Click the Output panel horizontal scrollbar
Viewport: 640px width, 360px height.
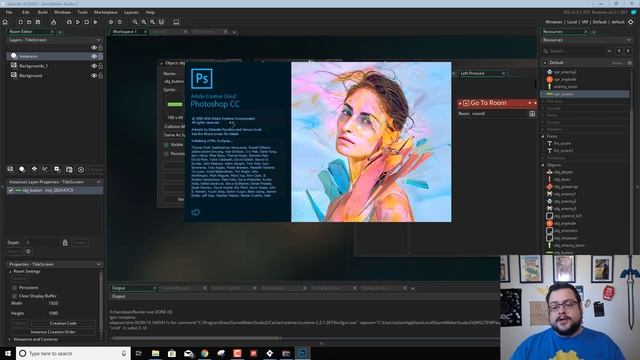195,338
